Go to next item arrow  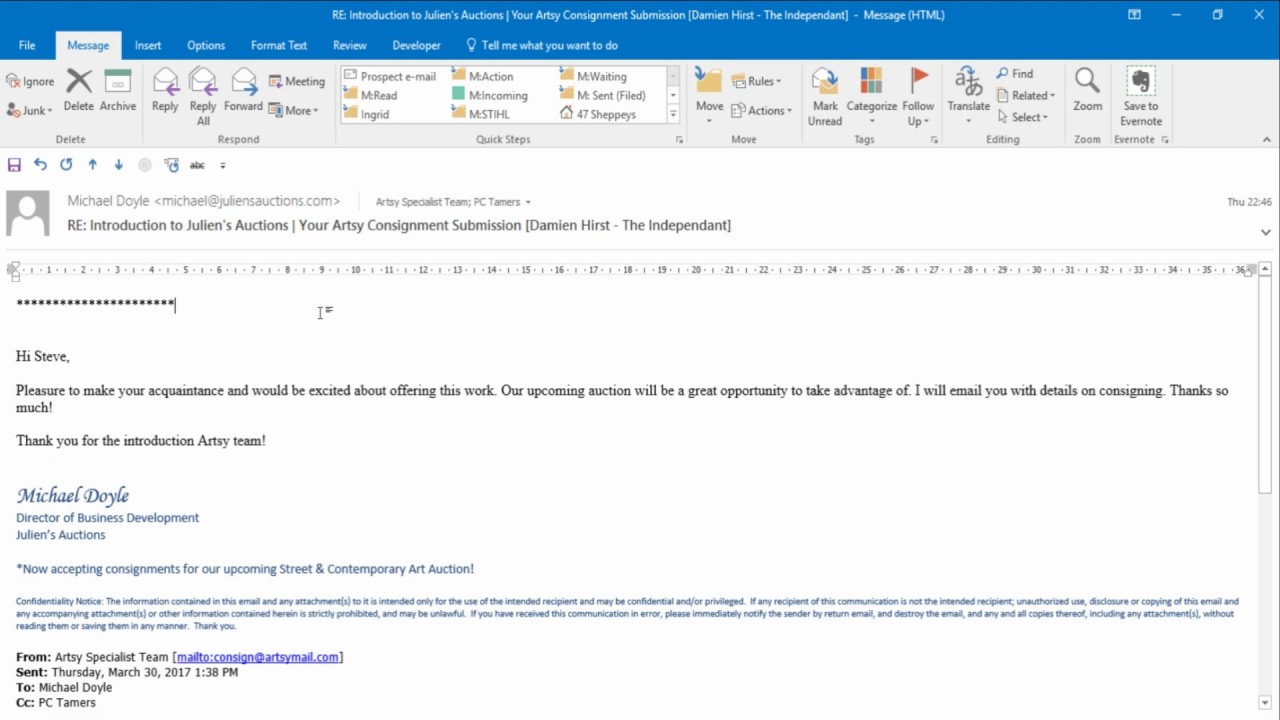click(x=118, y=165)
